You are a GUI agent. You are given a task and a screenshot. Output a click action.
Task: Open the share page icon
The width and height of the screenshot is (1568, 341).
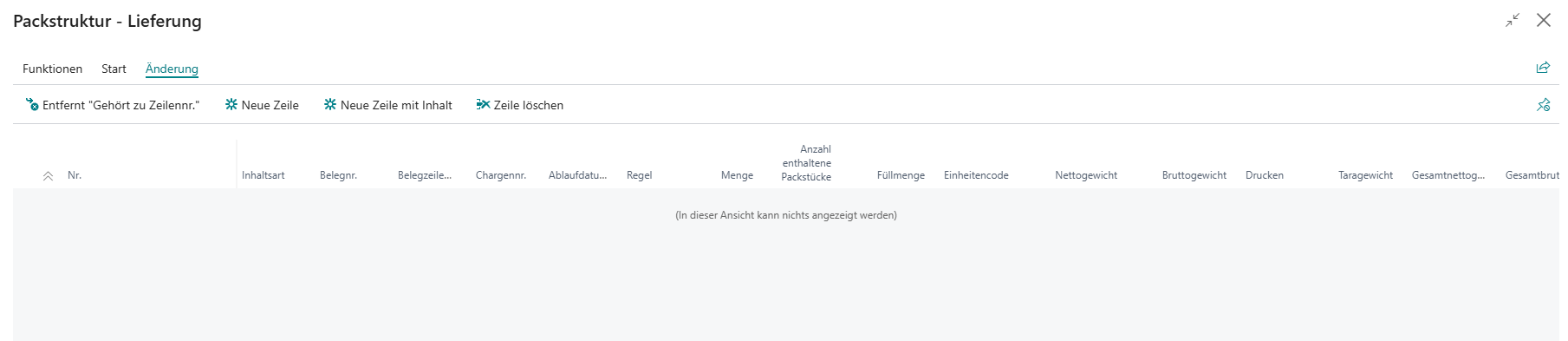(1543, 68)
